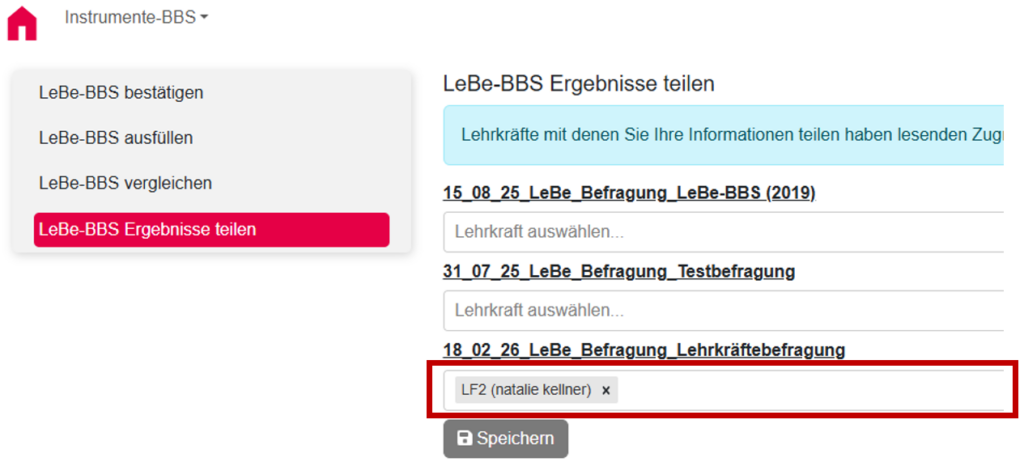The width and height of the screenshot is (1024, 462).
Task: Open LeBe-BBS bestätigen in sidebar
Action: [121, 93]
